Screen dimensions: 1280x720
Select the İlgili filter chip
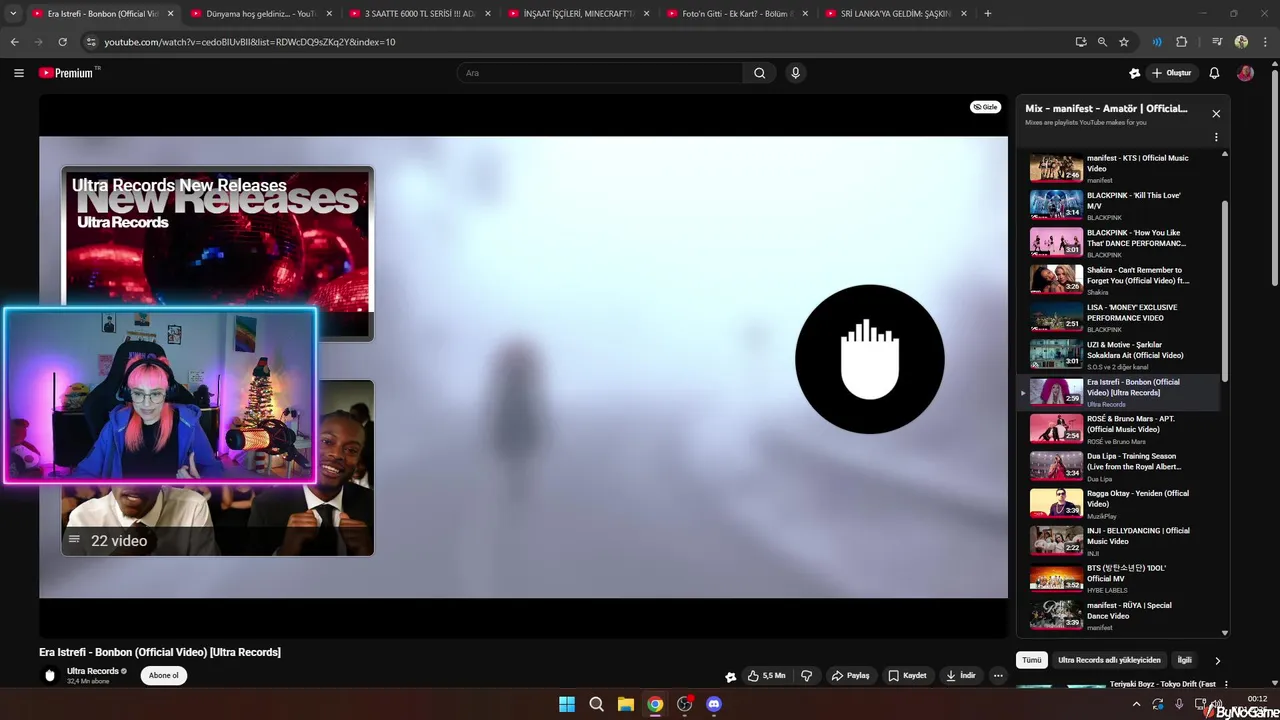click(1184, 660)
